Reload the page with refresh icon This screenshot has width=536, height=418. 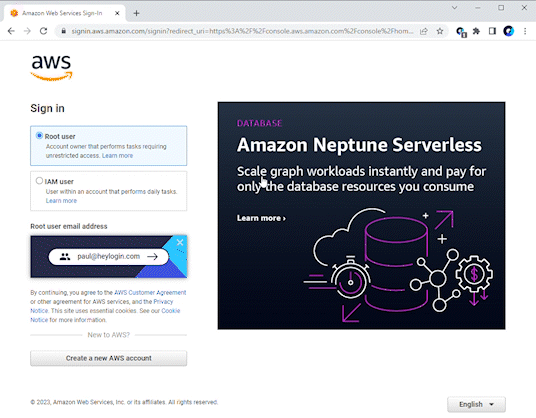click(43, 31)
